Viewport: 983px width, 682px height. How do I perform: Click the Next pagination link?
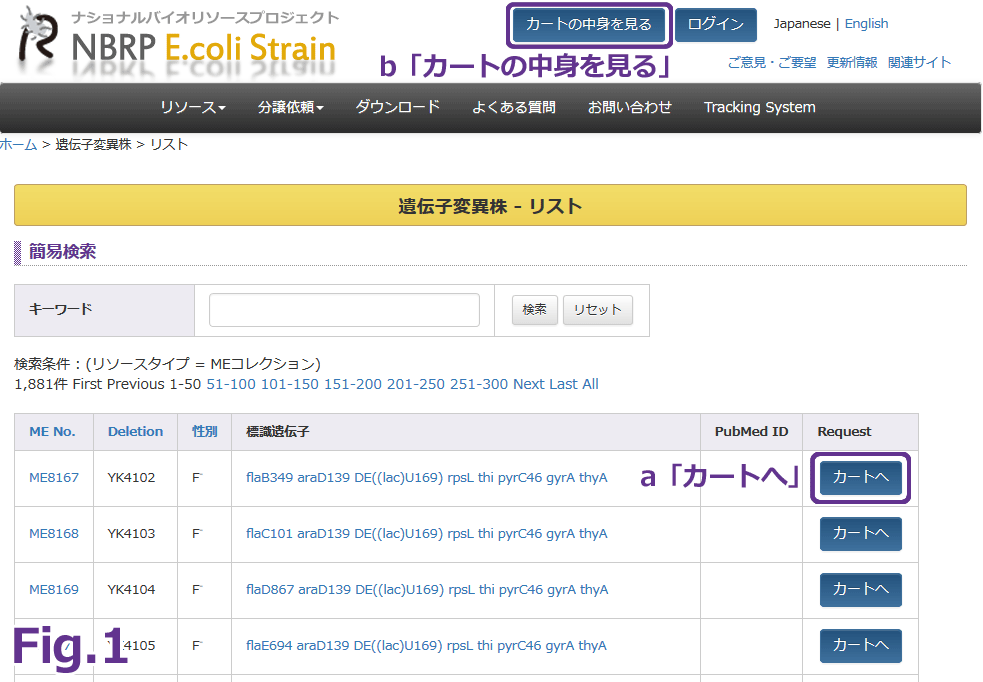tap(528, 384)
